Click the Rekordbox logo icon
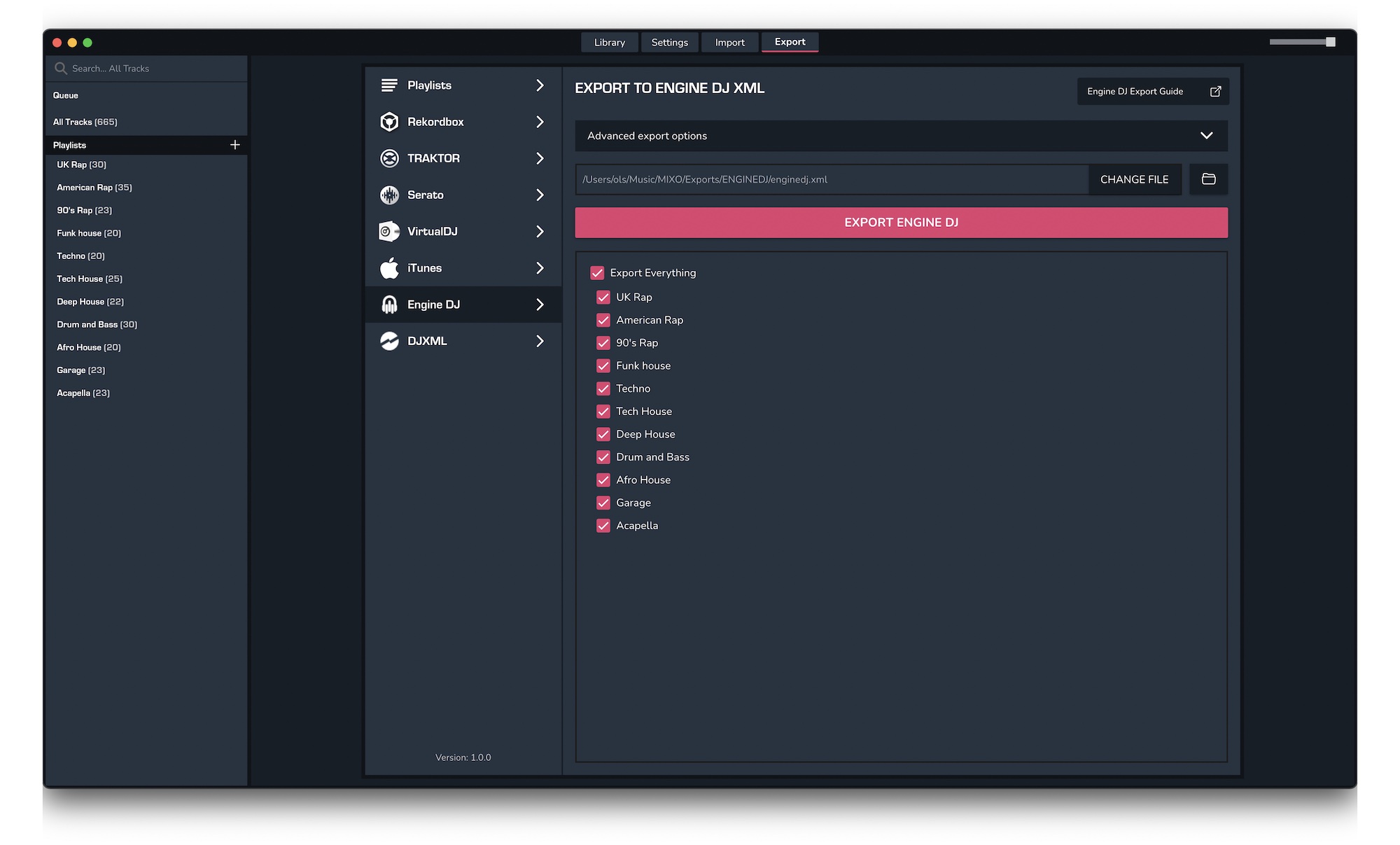 (x=389, y=122)
